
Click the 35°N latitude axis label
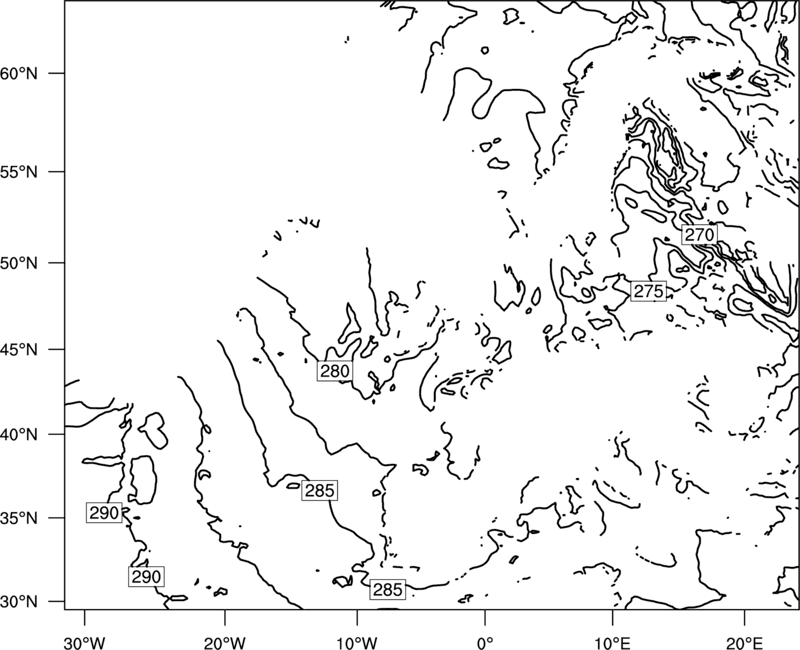pyautogui.click(x=19, y=518)
